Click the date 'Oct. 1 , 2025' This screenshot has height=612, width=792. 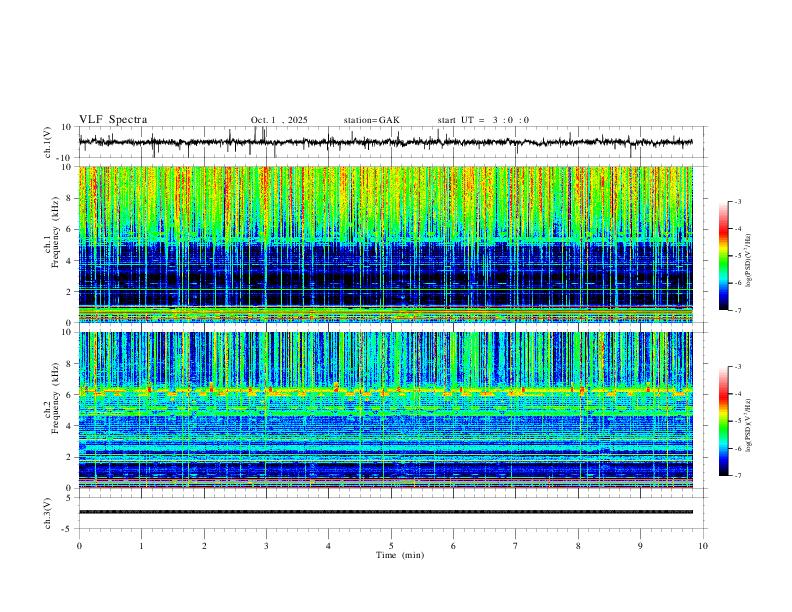[x=279, y=120]
